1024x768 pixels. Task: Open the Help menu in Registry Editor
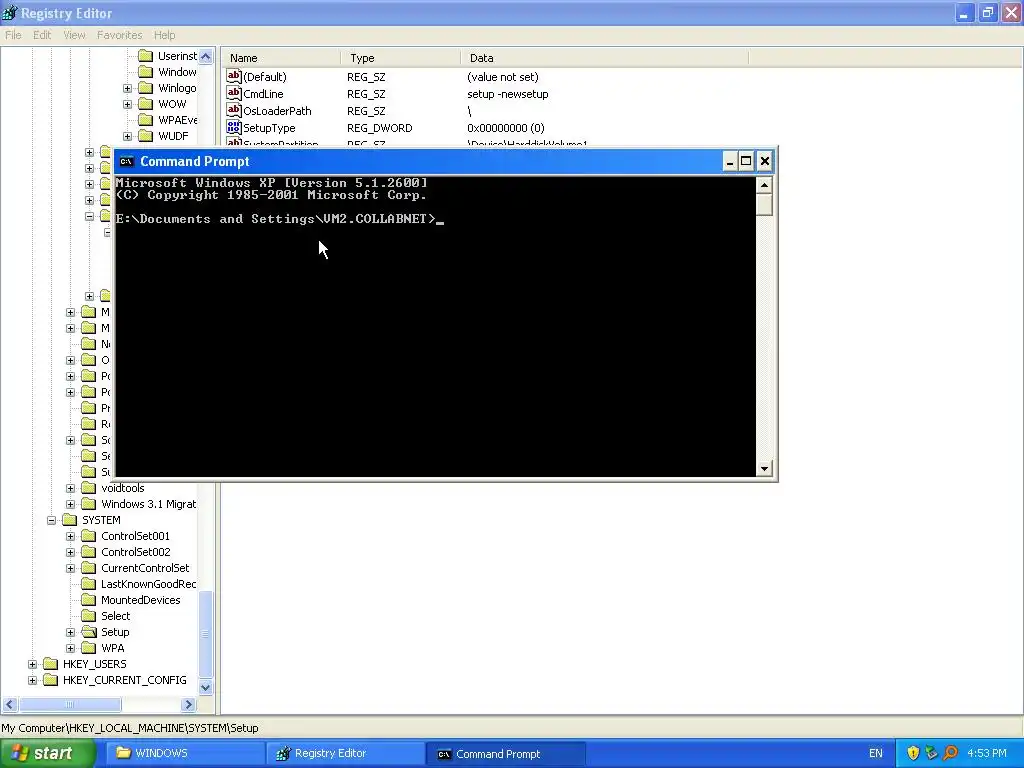click(165, 35)
